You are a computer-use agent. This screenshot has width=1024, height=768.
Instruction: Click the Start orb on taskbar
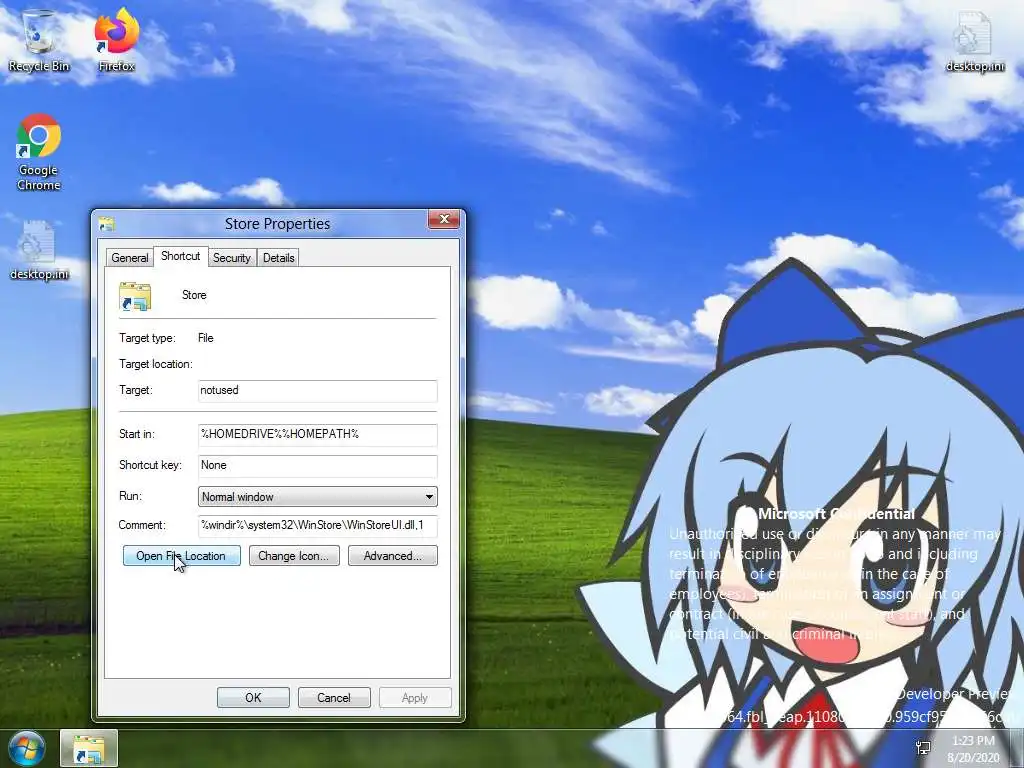[x=27, y=749]
